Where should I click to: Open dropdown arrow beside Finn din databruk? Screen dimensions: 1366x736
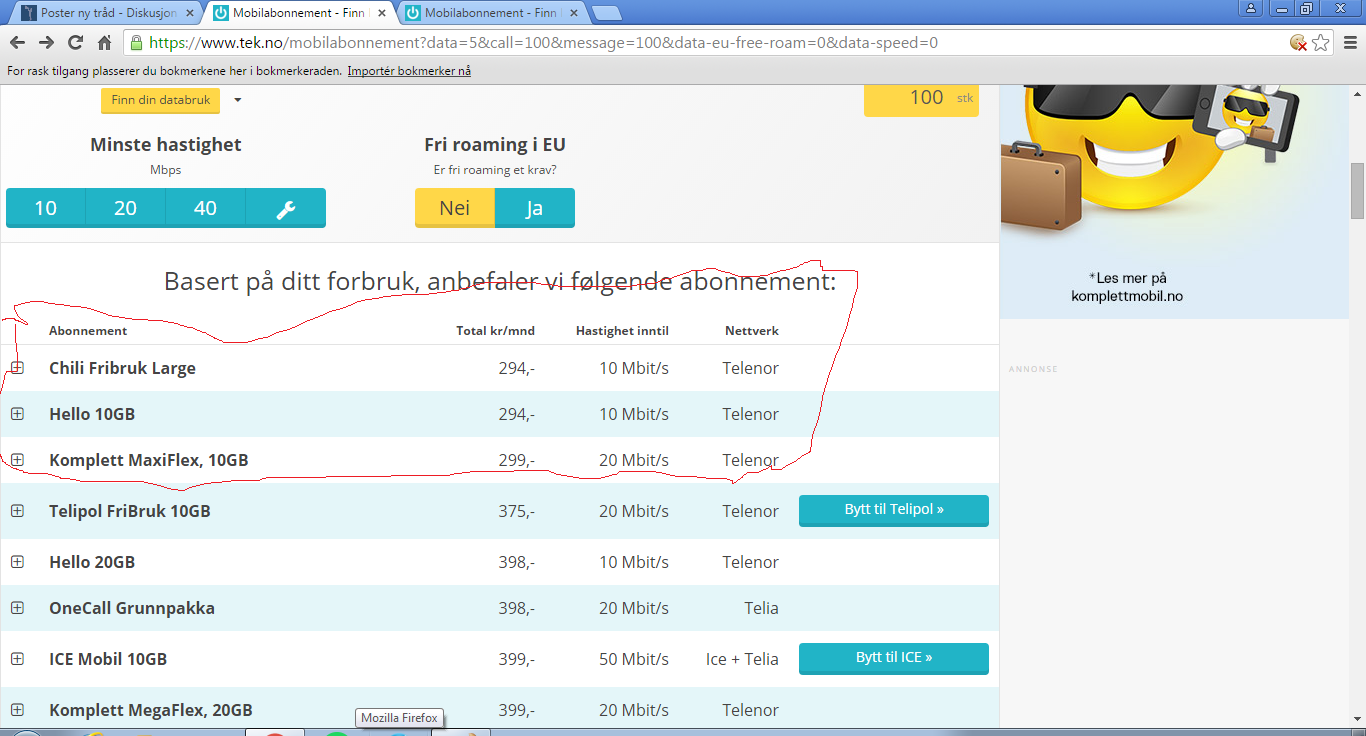coord(238,100)
